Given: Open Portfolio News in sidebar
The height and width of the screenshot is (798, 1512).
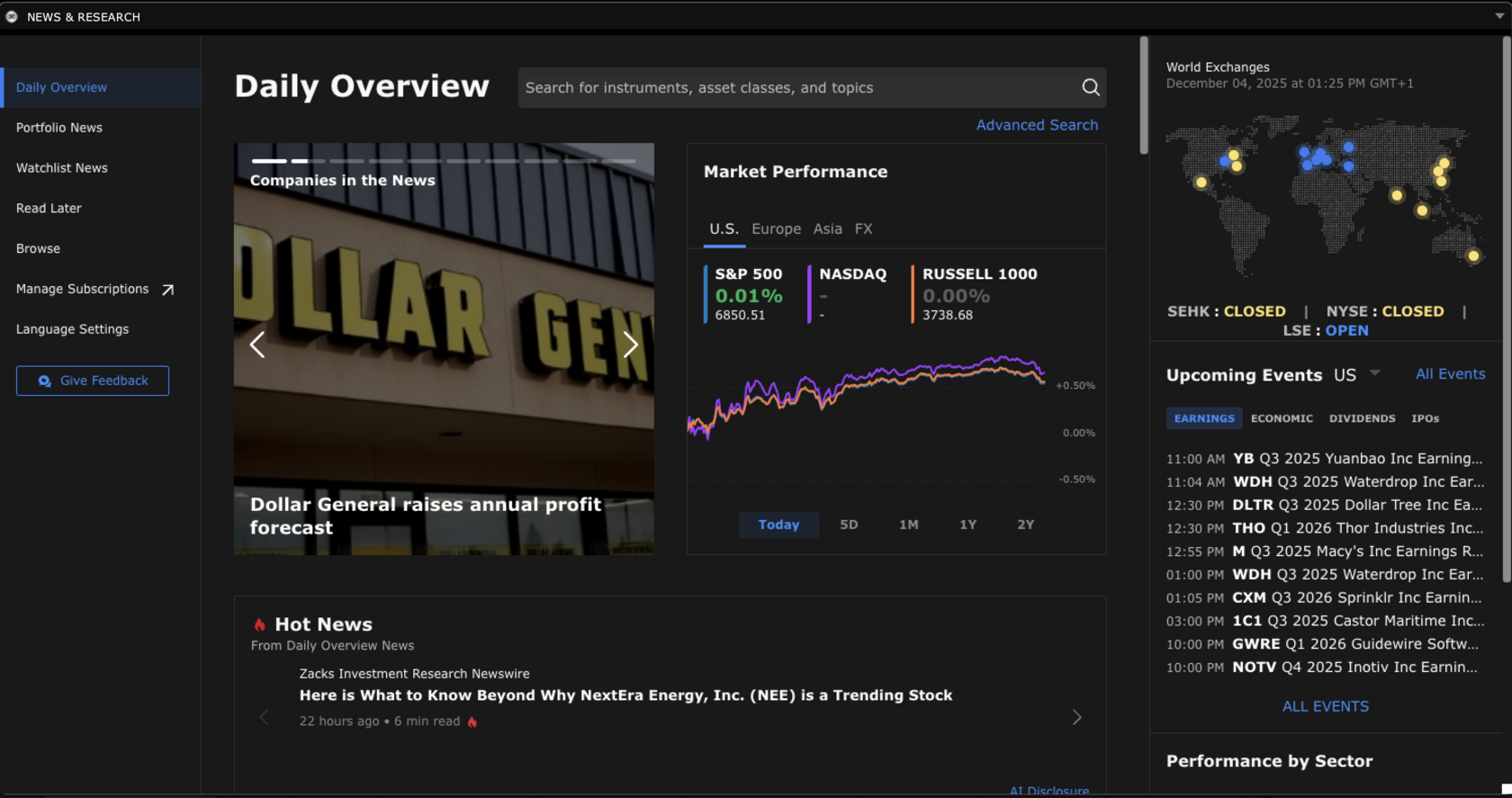Looking at the screenshot, I should point(59,128).
